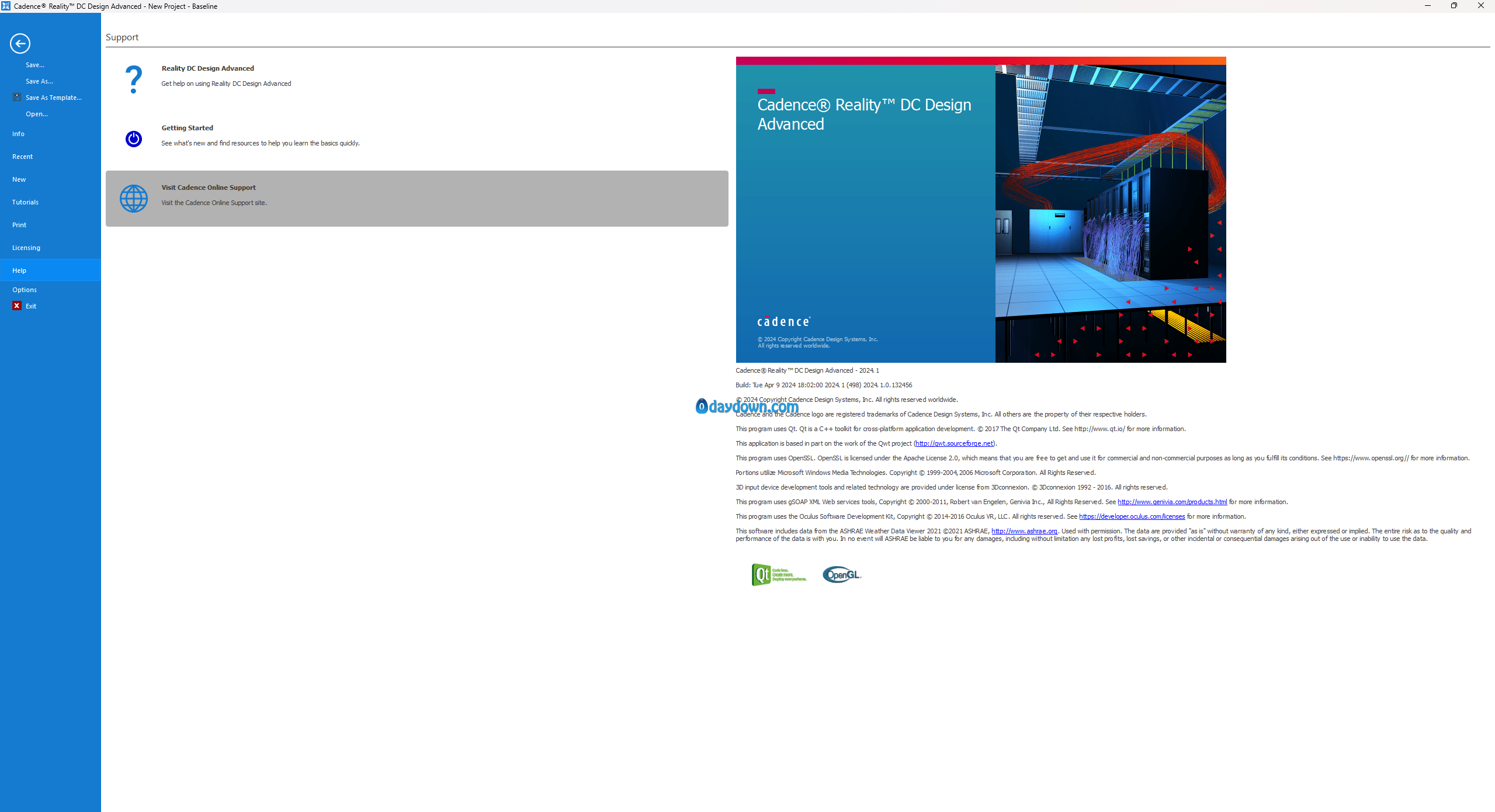Click the red Exit X icon
Viewport: 1495px width, 812px height.
tap(17, 306)
